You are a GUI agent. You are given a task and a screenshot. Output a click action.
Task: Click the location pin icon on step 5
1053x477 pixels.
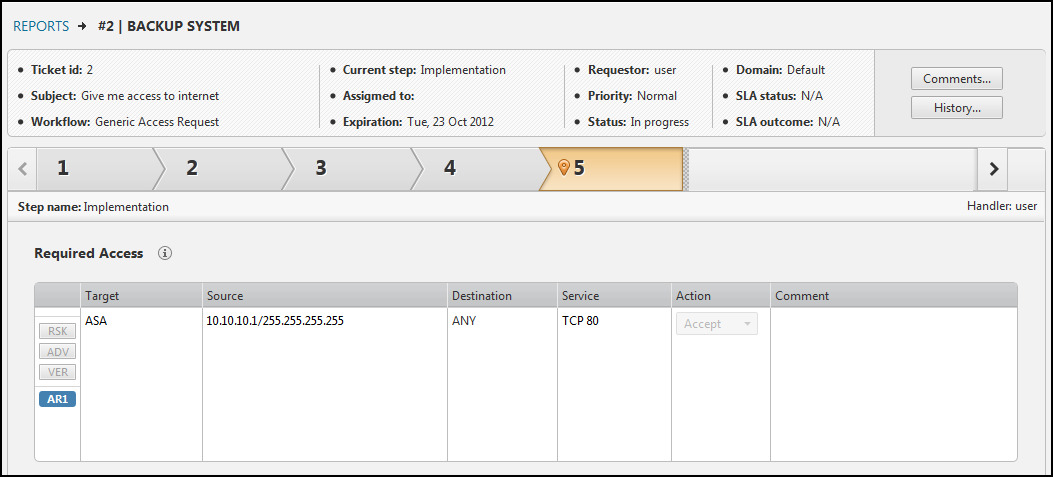coord(563,167)
